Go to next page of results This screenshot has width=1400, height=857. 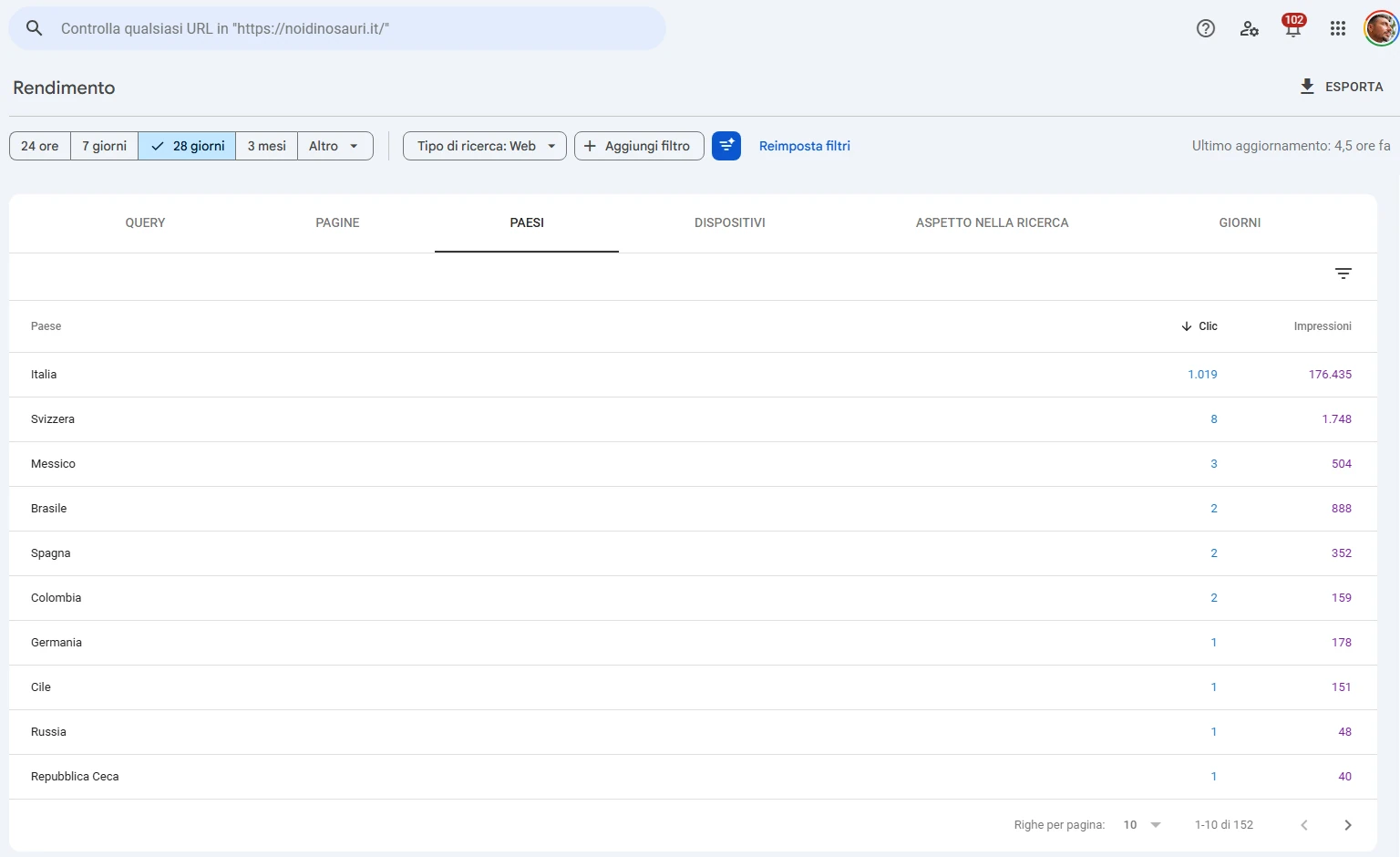click(x=1348, y=825)
